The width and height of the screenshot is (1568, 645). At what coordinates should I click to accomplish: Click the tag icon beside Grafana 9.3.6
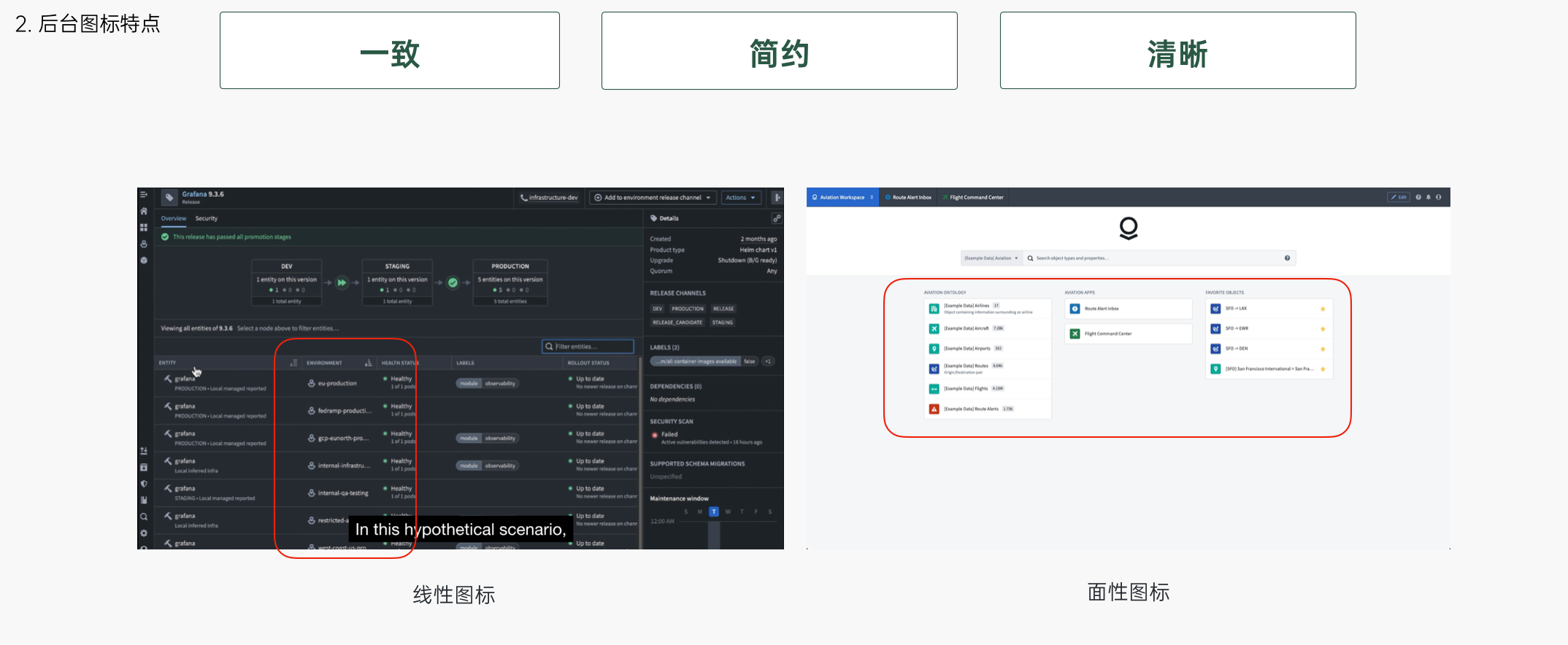pos(169,198)
